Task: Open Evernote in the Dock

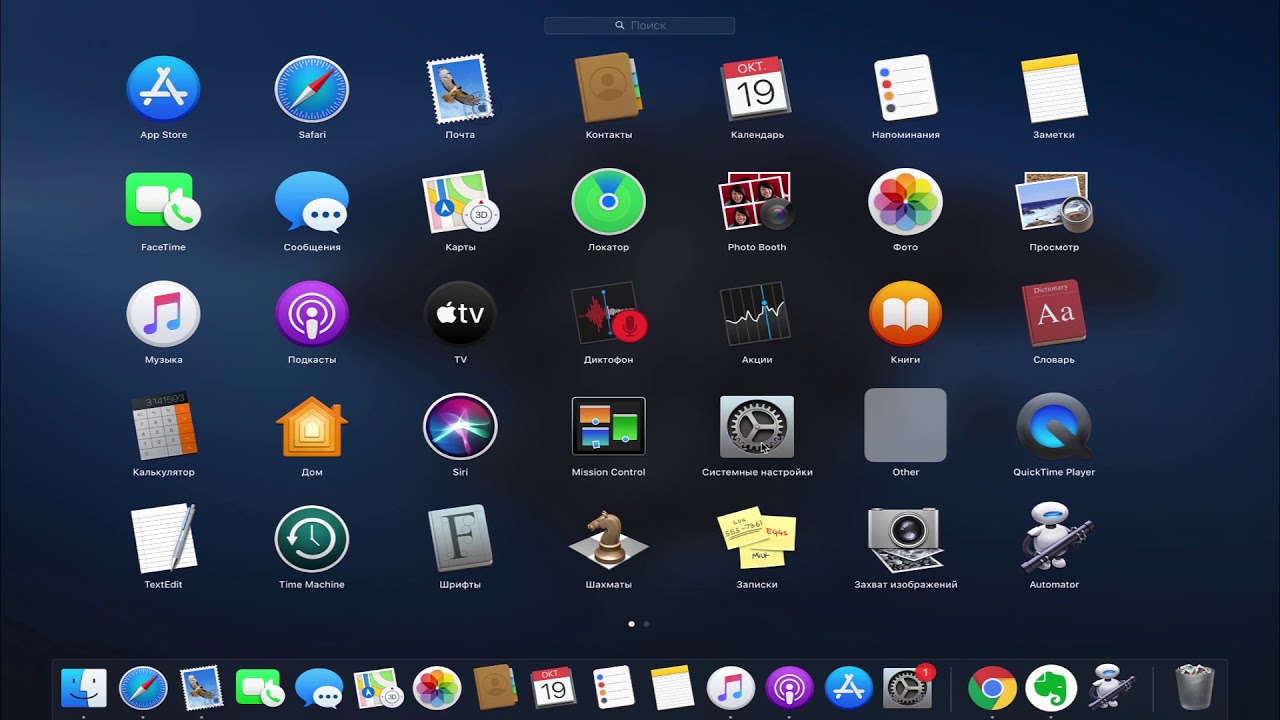Action: pos(1051,688)
